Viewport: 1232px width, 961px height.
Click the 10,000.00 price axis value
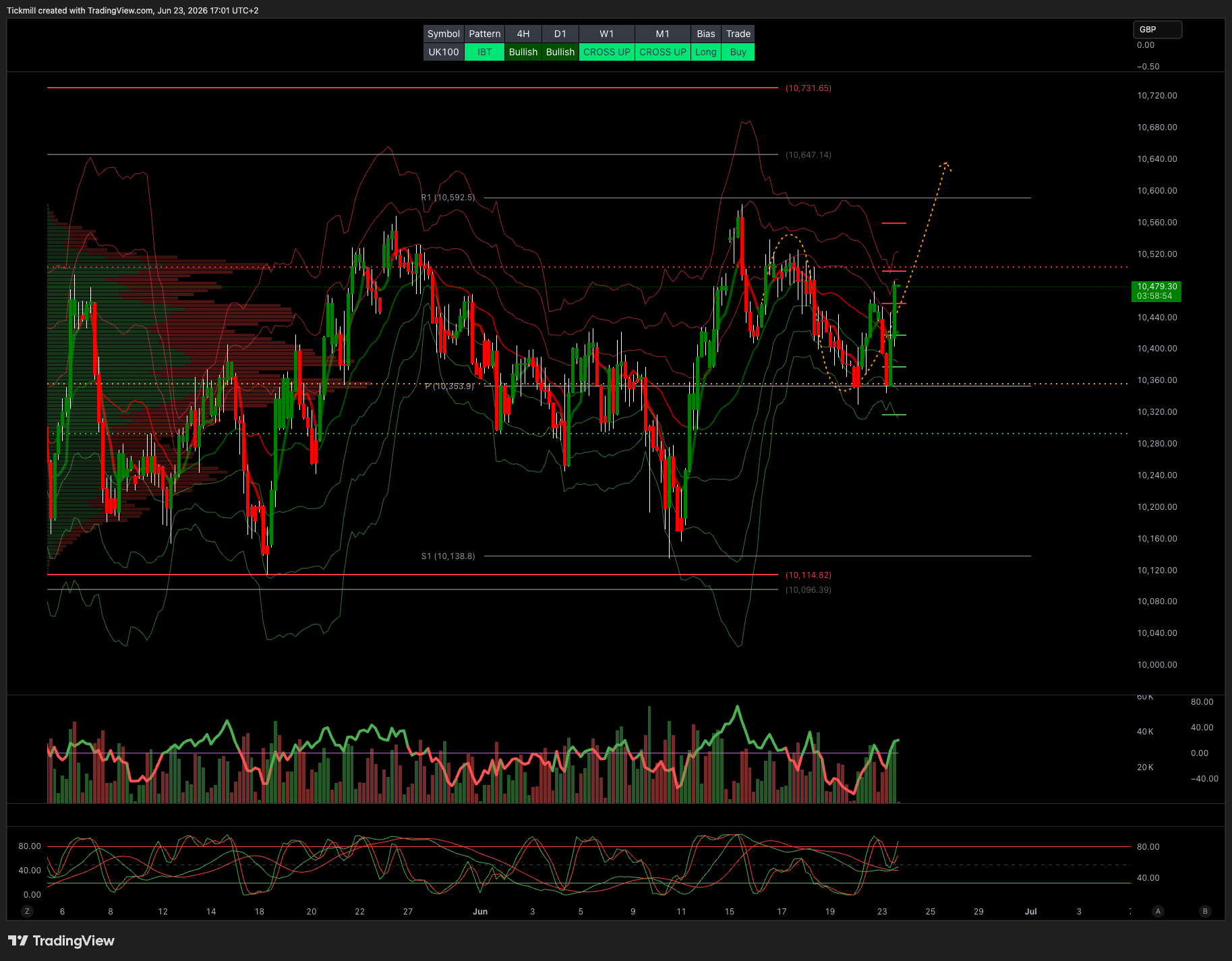point(1157,665)
